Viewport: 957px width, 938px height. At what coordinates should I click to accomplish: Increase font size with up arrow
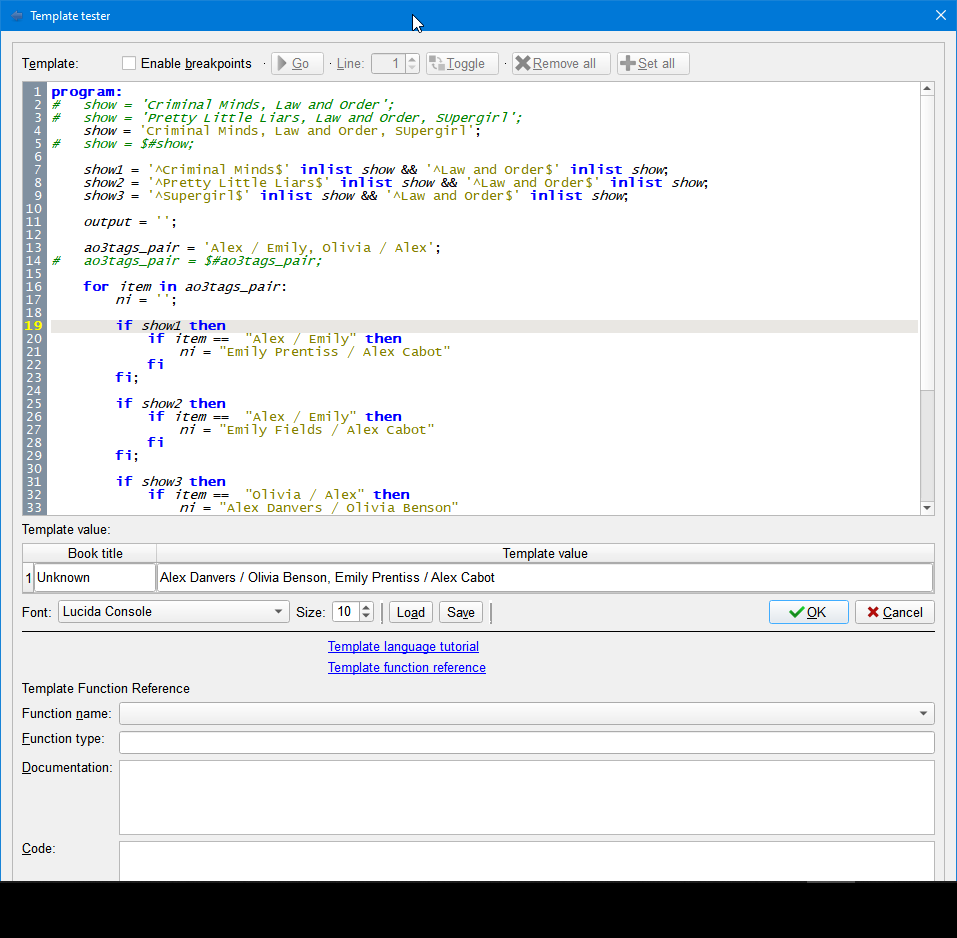[366, 607]
